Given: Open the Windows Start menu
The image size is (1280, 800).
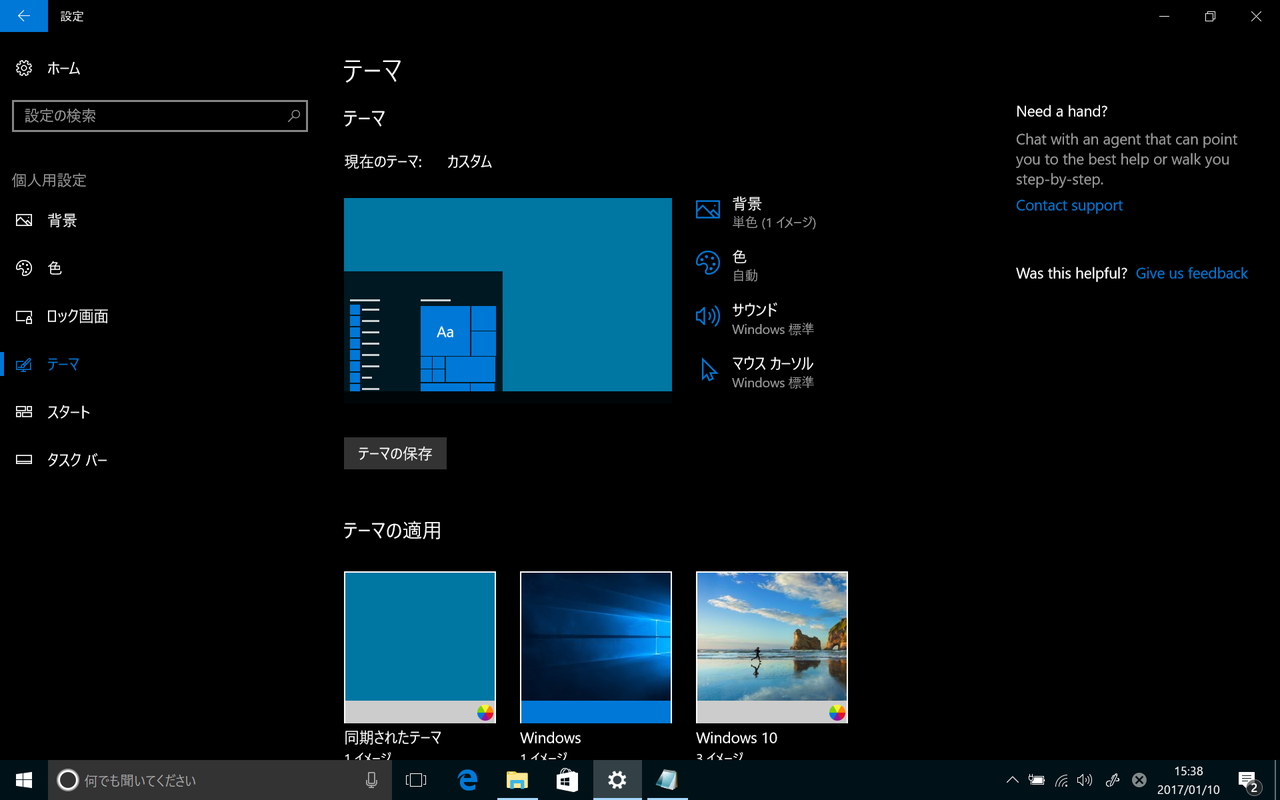Looking at the screenshot, I should click(x=24, y=780).
